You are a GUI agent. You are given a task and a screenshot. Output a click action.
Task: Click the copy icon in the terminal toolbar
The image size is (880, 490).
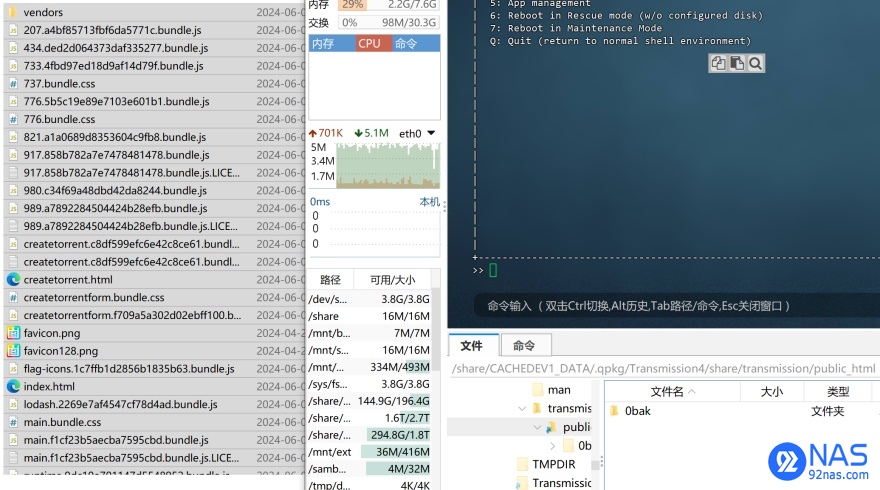click(x=718, y=63)
